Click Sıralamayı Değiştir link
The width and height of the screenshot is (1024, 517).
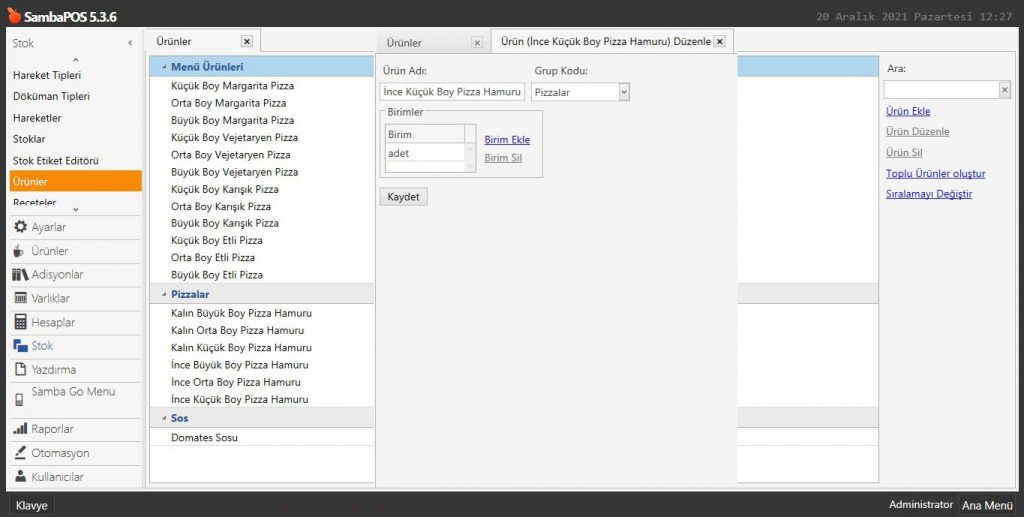click(929, 195)
